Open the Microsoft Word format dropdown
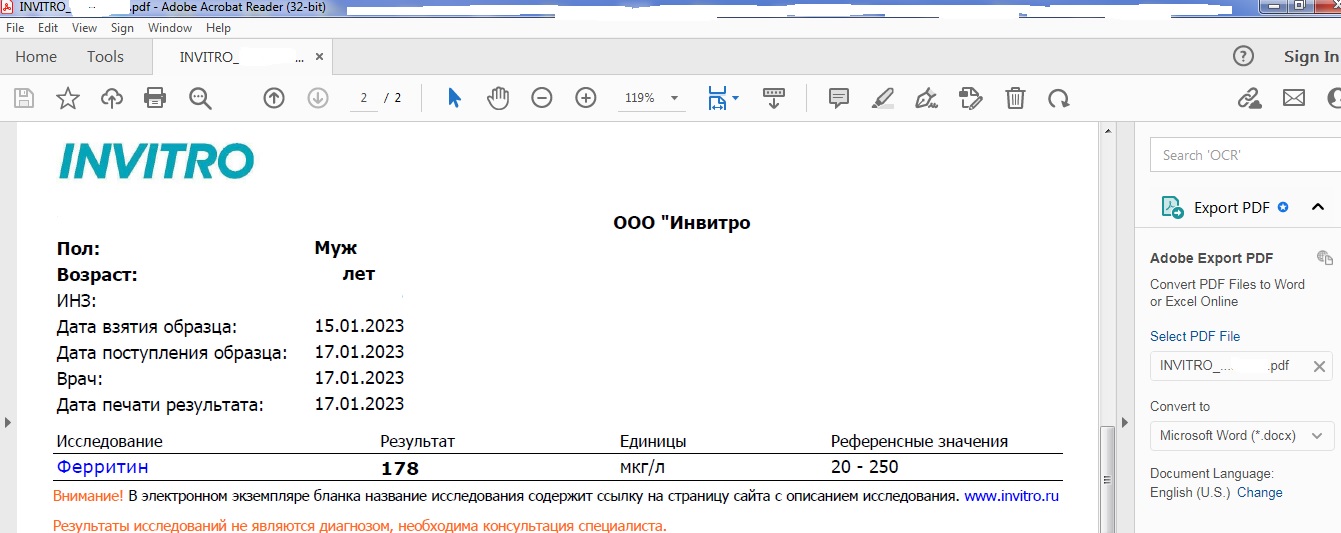 click(x=1241, y=435)
